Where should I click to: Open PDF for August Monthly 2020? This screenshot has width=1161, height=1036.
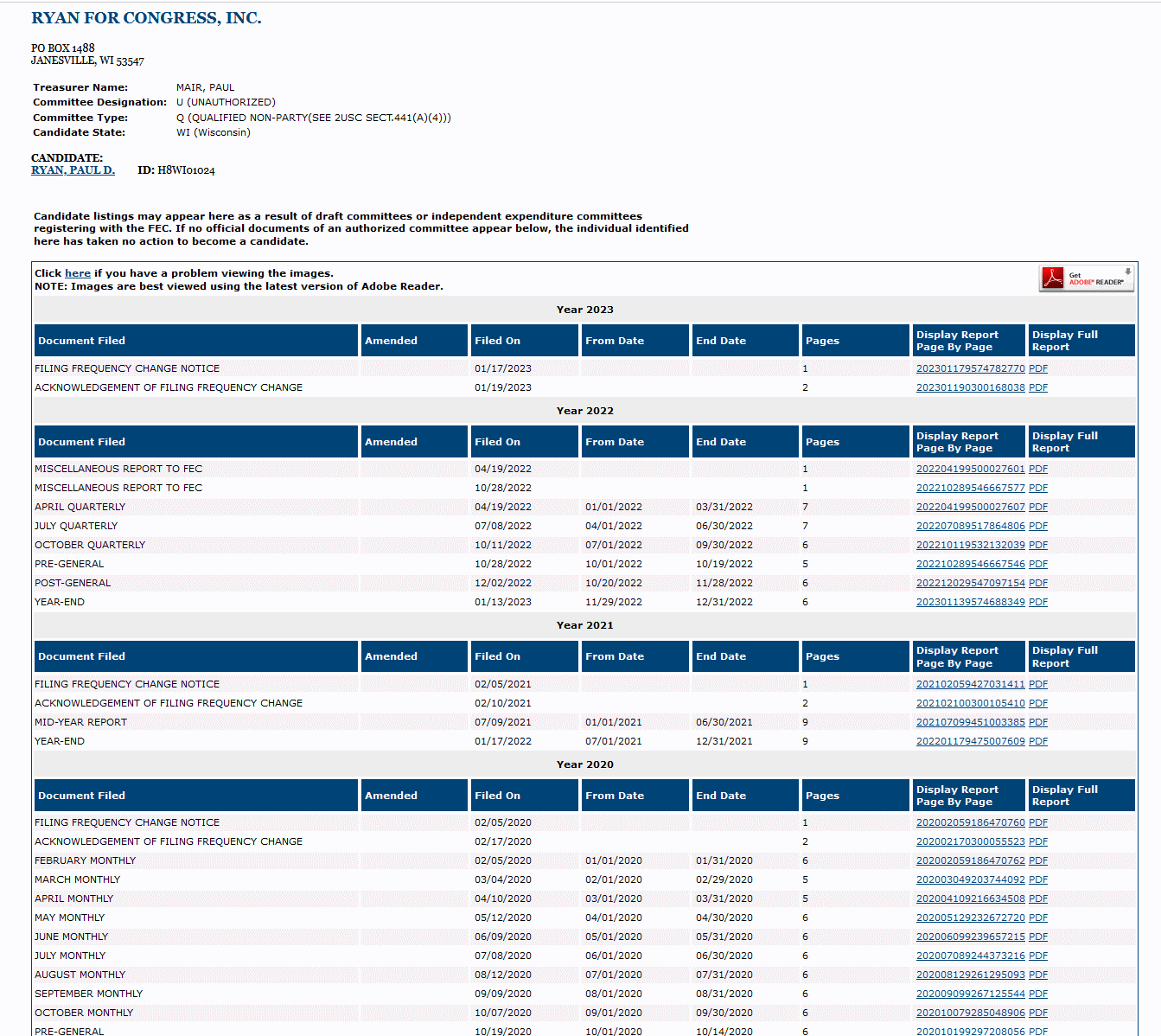(x=1038, y=975)
